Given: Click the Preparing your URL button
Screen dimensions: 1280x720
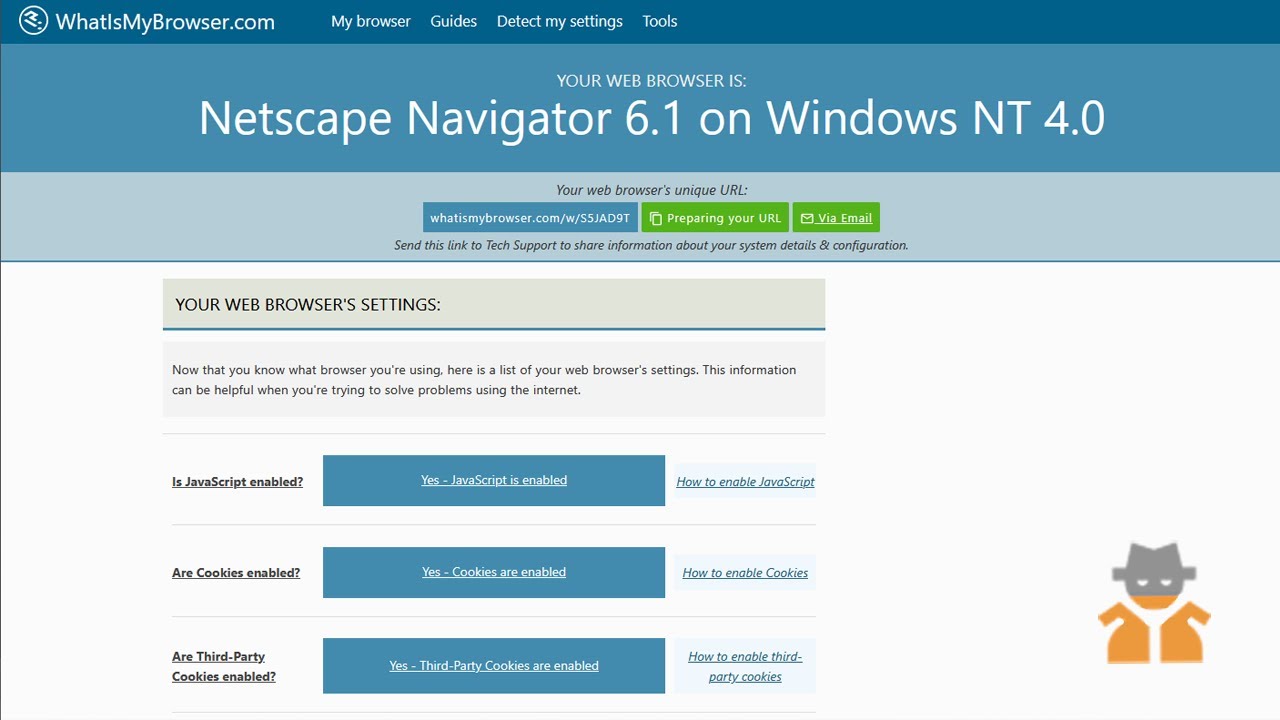Looking at the screenshot, I should (x=715, y=218).
